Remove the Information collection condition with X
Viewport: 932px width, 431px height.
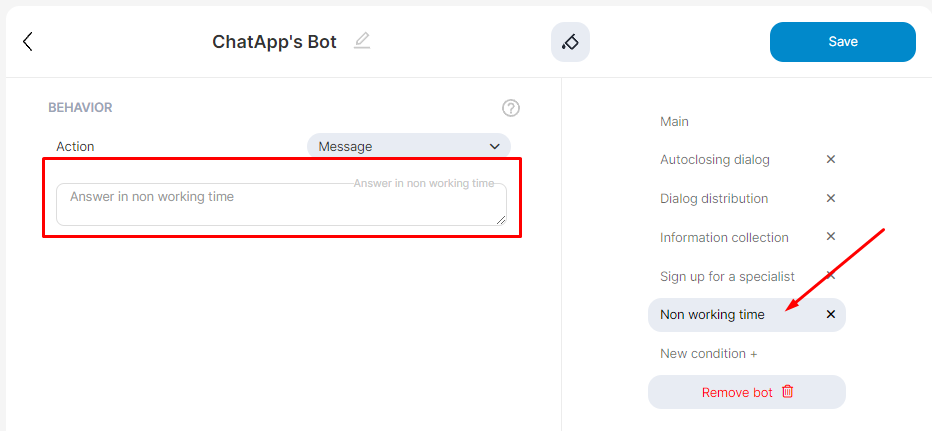coord(830,237)
